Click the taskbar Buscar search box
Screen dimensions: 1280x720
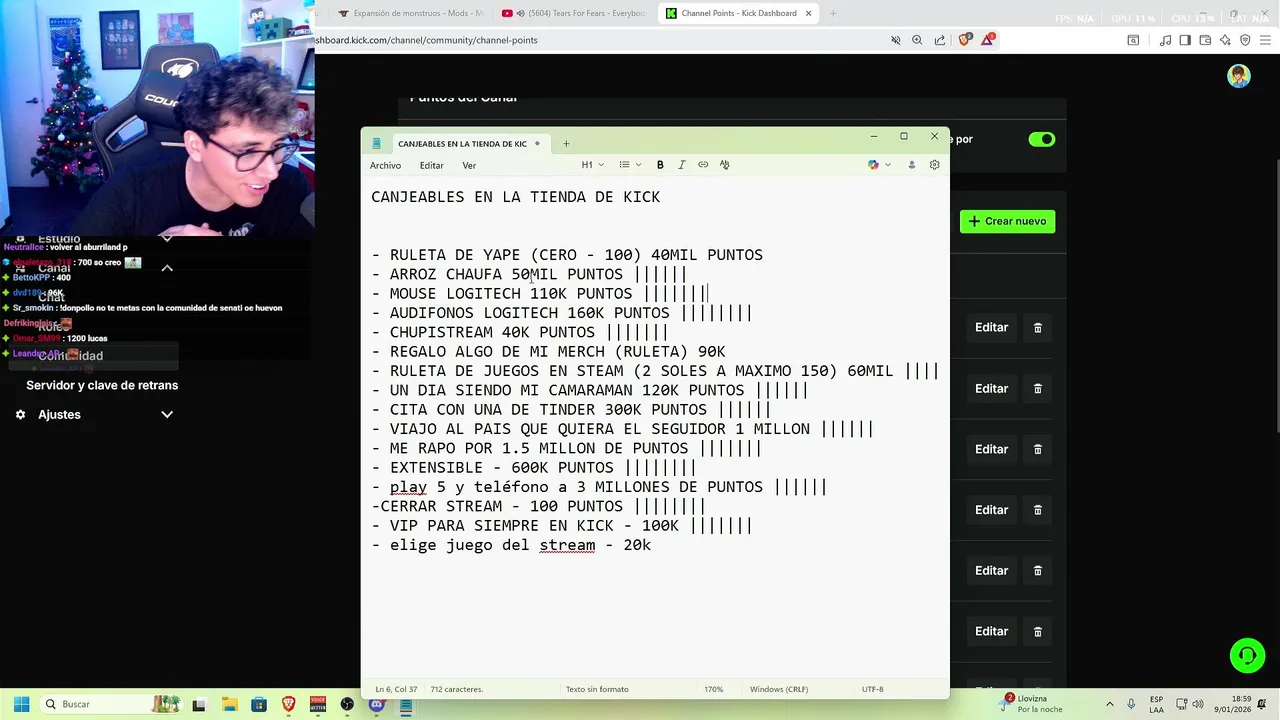click(x=110, y=704)
